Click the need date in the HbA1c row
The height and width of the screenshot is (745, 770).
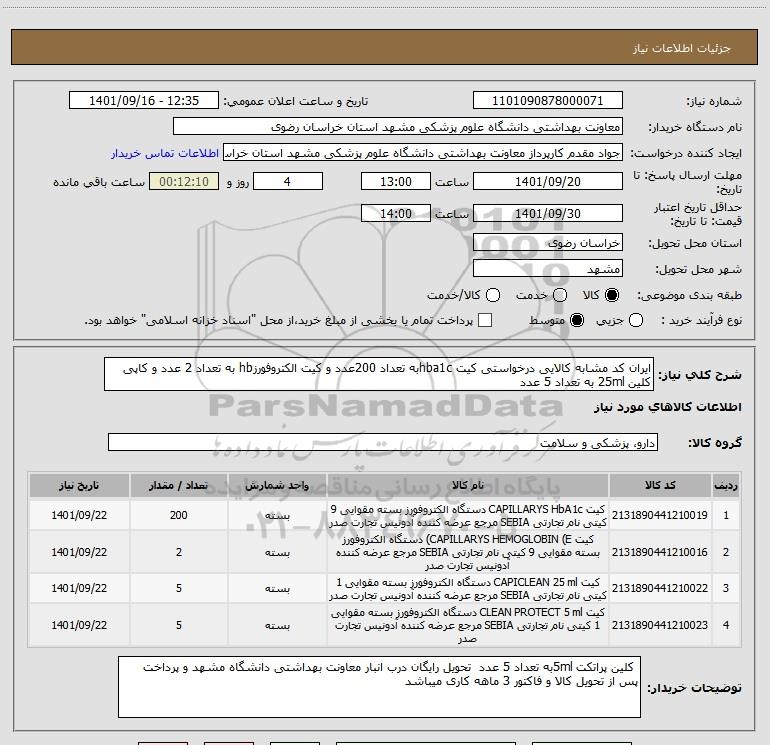pos(79,515)
